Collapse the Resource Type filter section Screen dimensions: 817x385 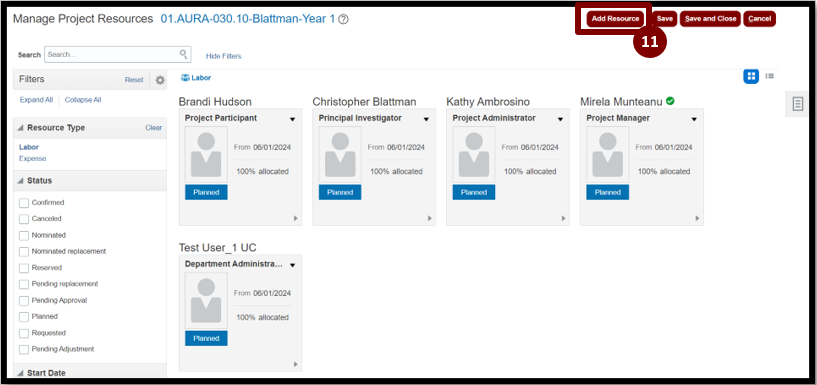tap(20, 128)
